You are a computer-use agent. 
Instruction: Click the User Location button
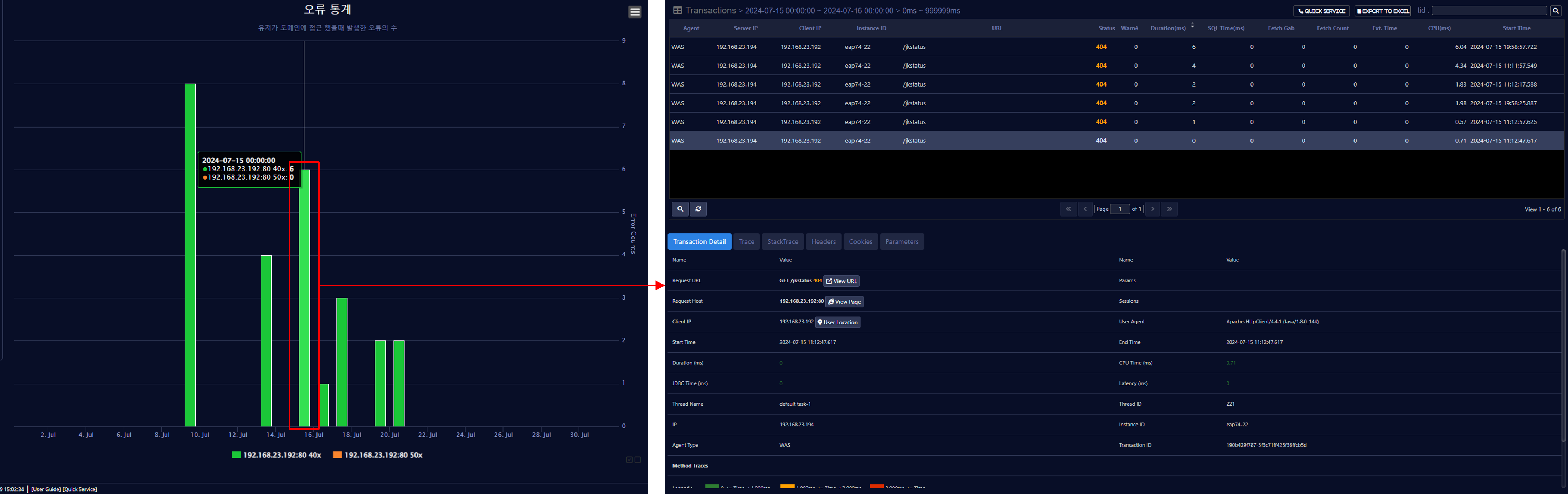(837, 322)
